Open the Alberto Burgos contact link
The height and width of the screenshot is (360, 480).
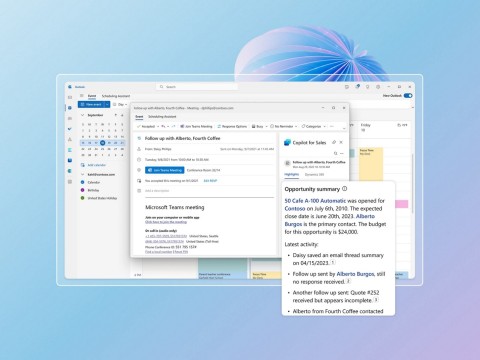[x=355, y=274]
